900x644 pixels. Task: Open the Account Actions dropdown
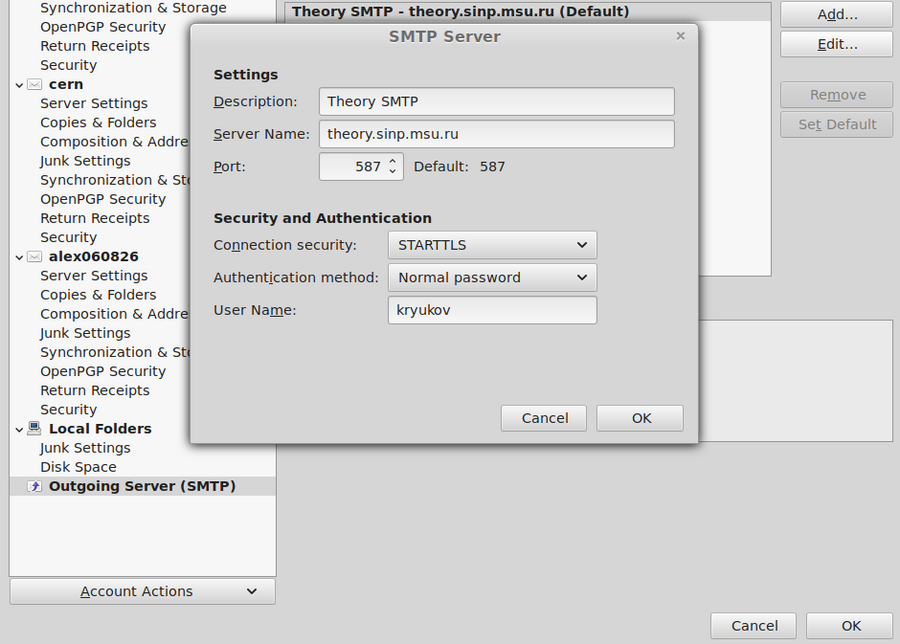(142, 591)
